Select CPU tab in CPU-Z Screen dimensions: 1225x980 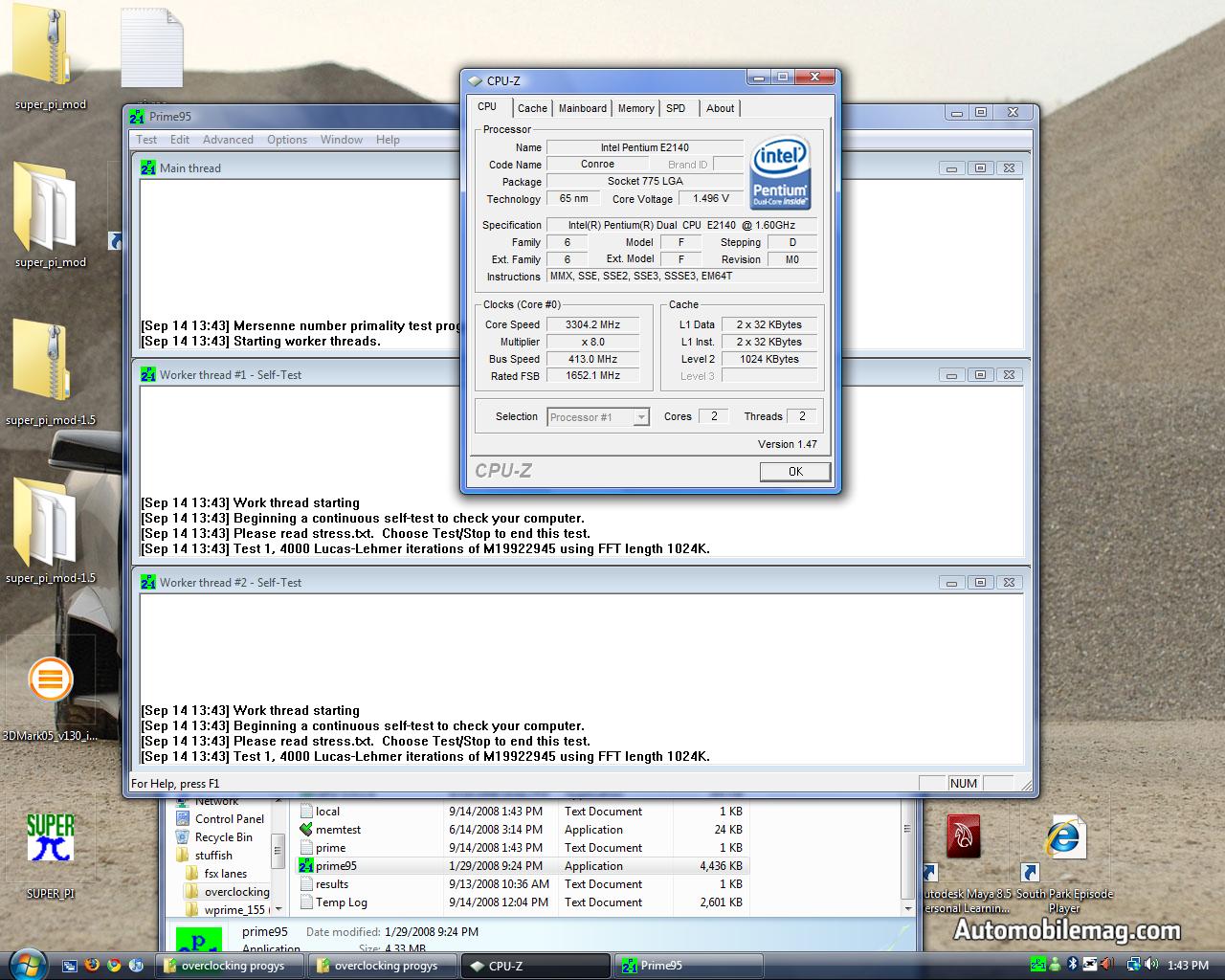click(x=487, y=106)
